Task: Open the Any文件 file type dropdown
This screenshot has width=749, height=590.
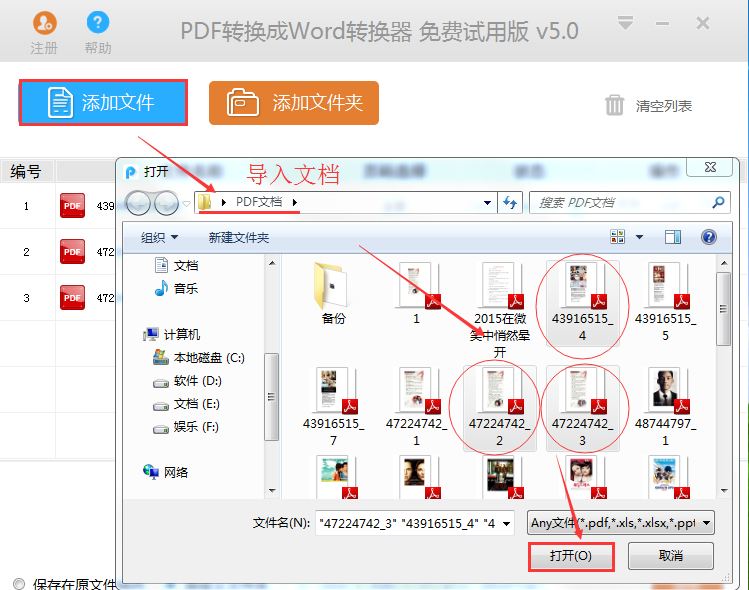Action: tap(621, 523)
